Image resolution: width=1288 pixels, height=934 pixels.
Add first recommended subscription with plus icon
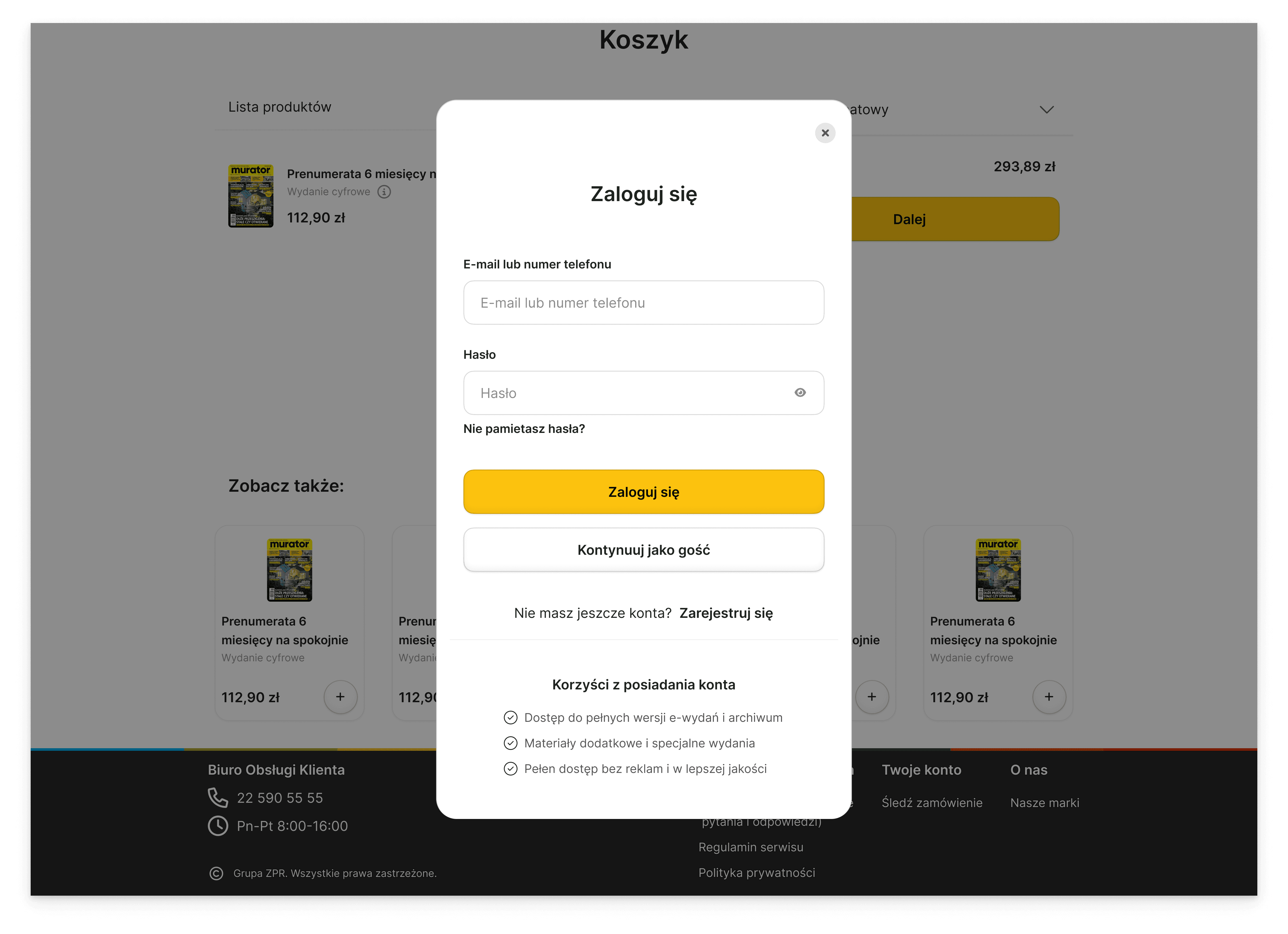tap(340, 697)
